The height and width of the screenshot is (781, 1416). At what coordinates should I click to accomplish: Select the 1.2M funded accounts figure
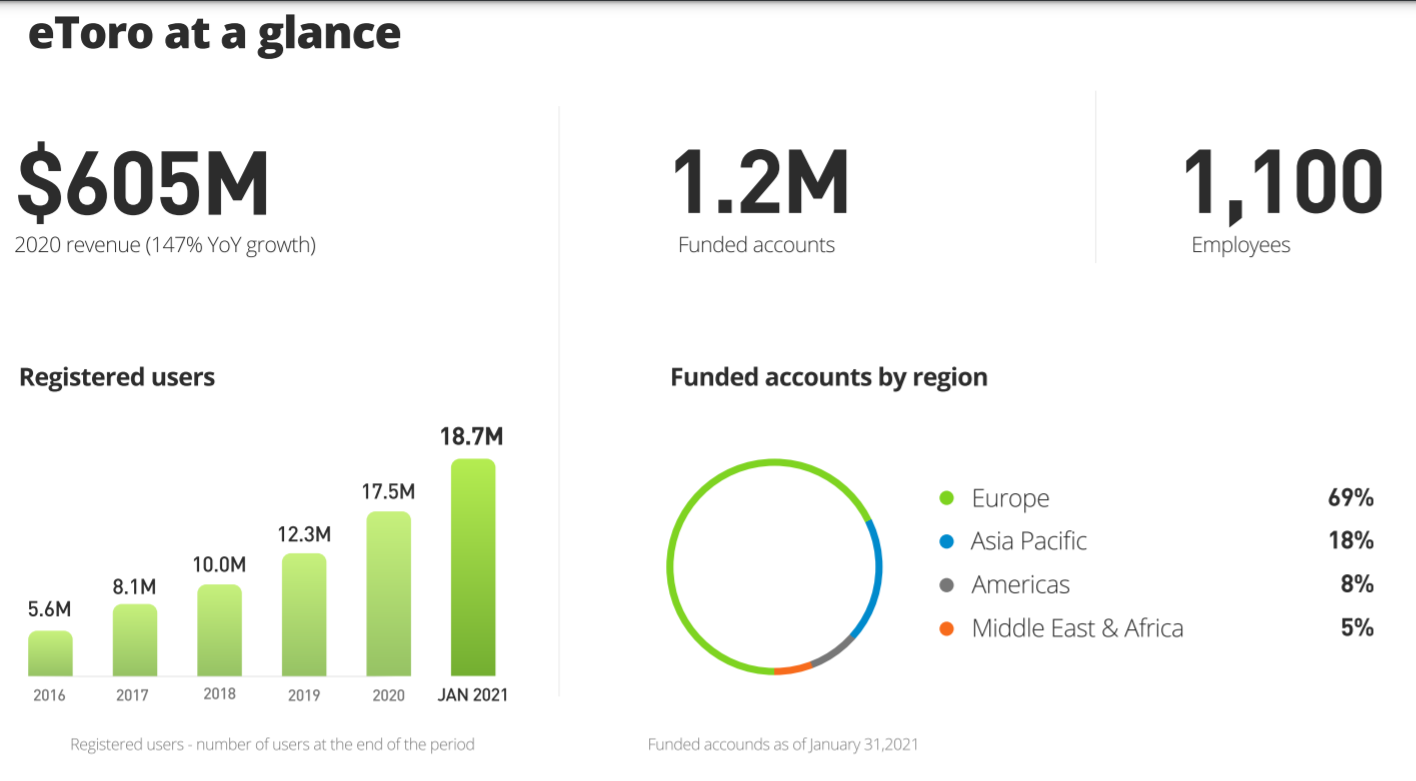click(x=761, y=182)
